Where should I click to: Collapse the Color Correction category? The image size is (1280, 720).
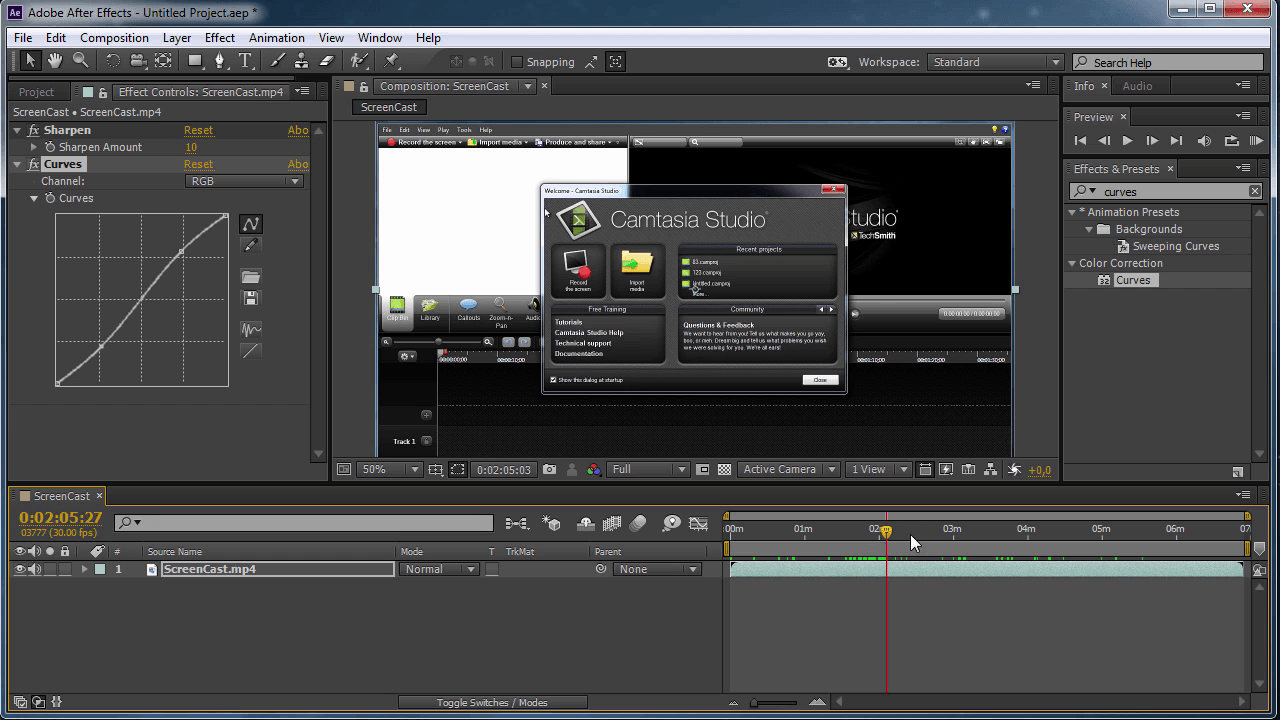point(1072,263)
